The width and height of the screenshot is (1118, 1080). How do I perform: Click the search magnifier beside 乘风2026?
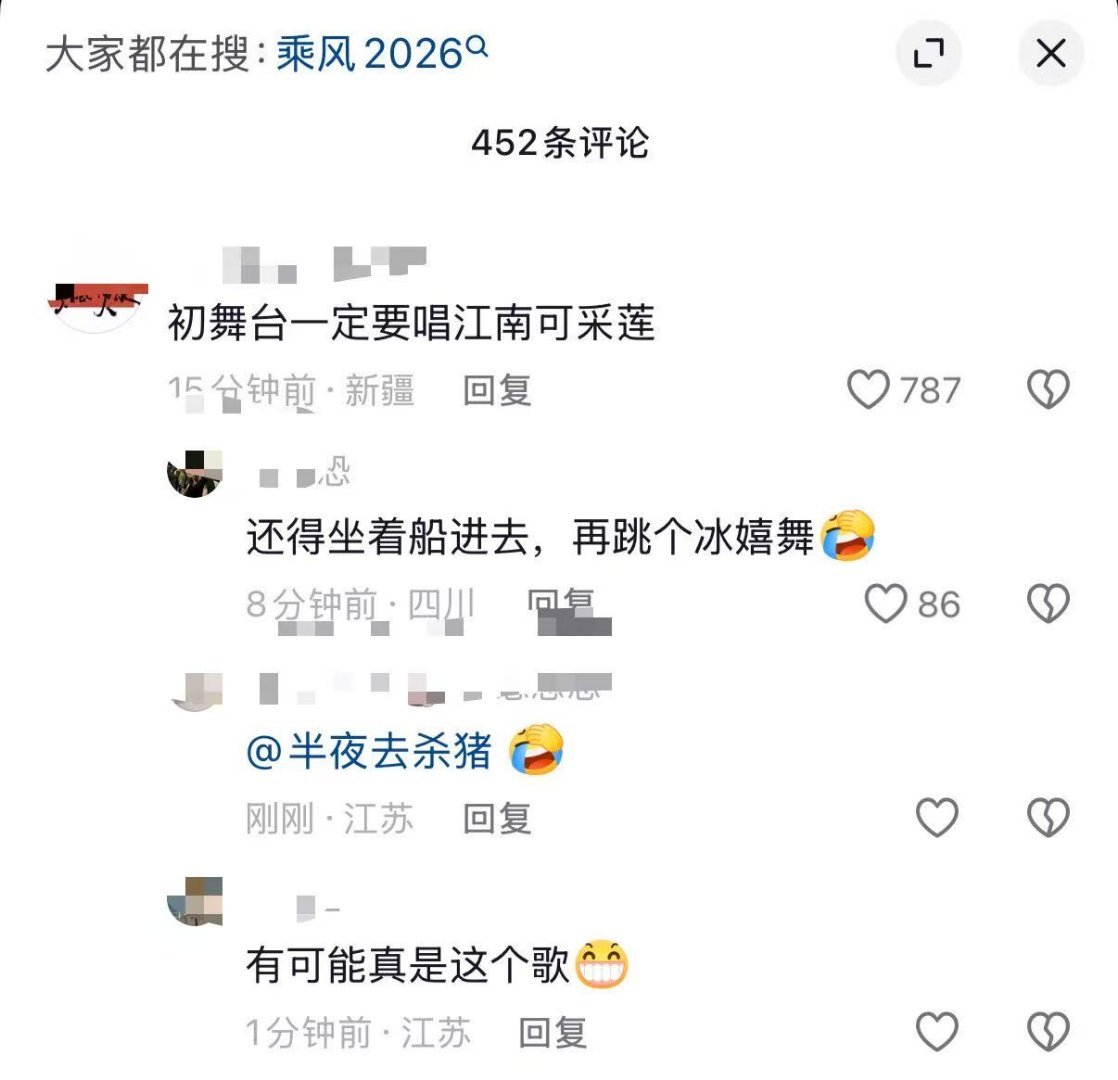coord(477,47)
